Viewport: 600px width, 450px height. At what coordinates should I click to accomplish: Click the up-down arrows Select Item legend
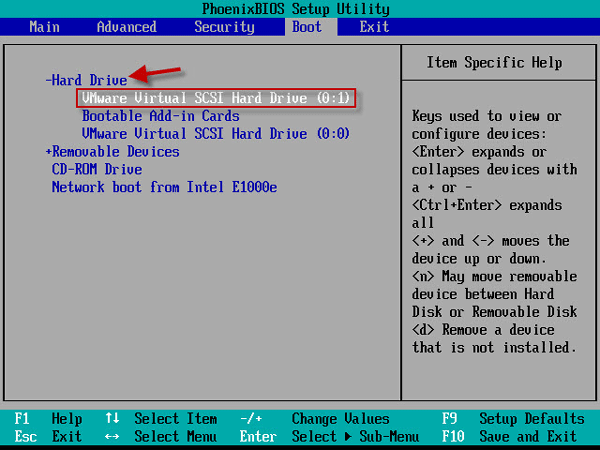click(x=161, y=419)
